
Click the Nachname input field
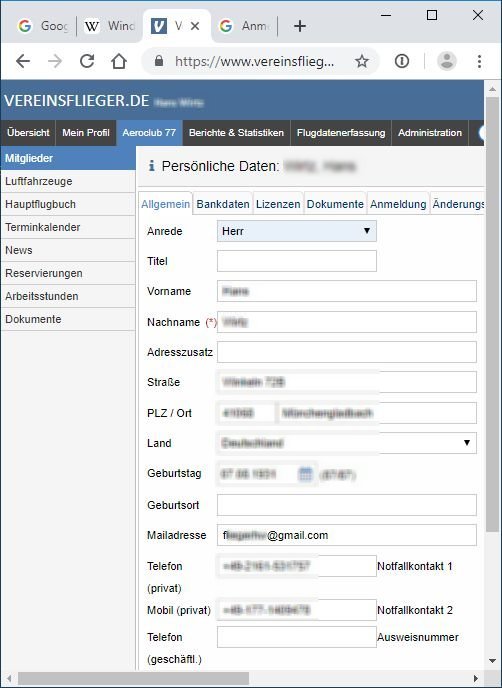tap(347, 322)
